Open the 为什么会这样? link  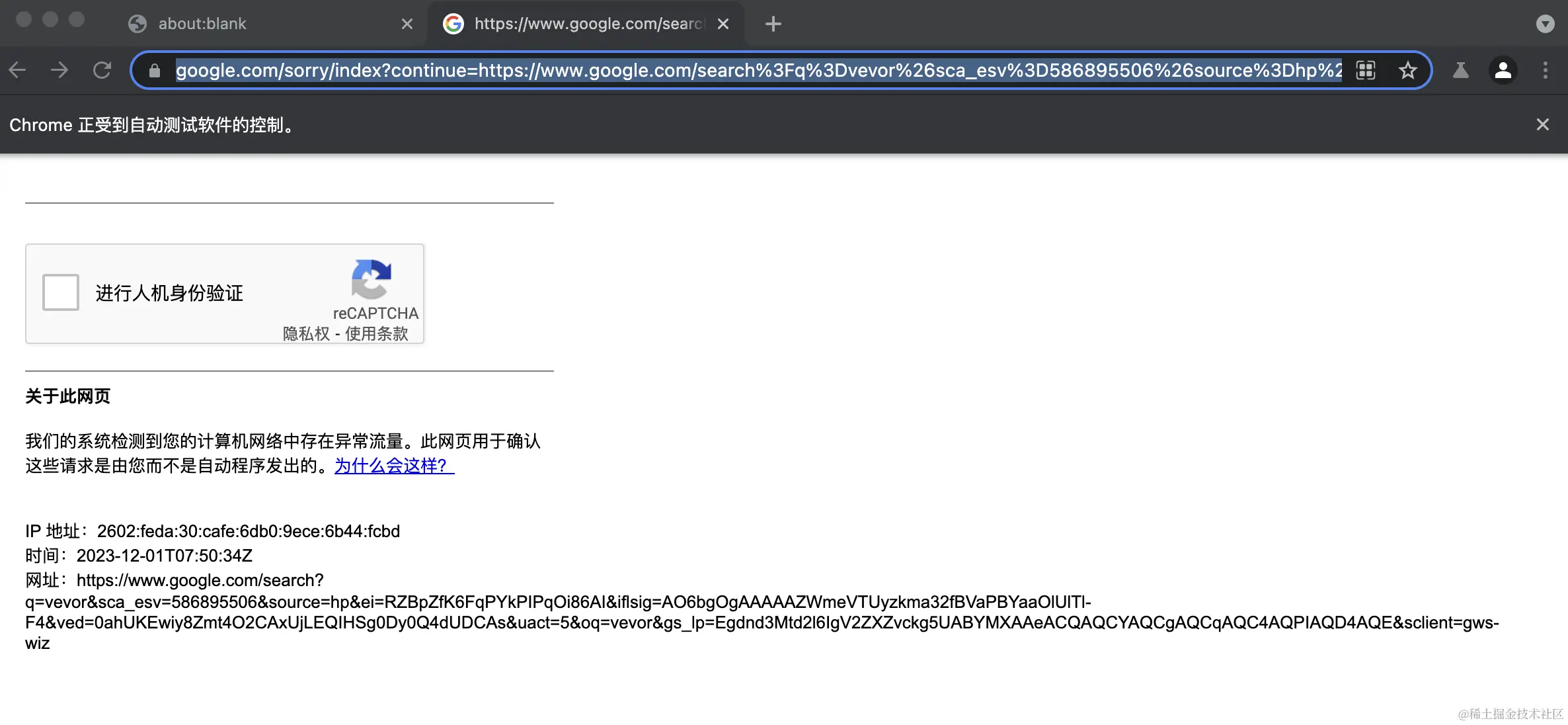(395, 466)
